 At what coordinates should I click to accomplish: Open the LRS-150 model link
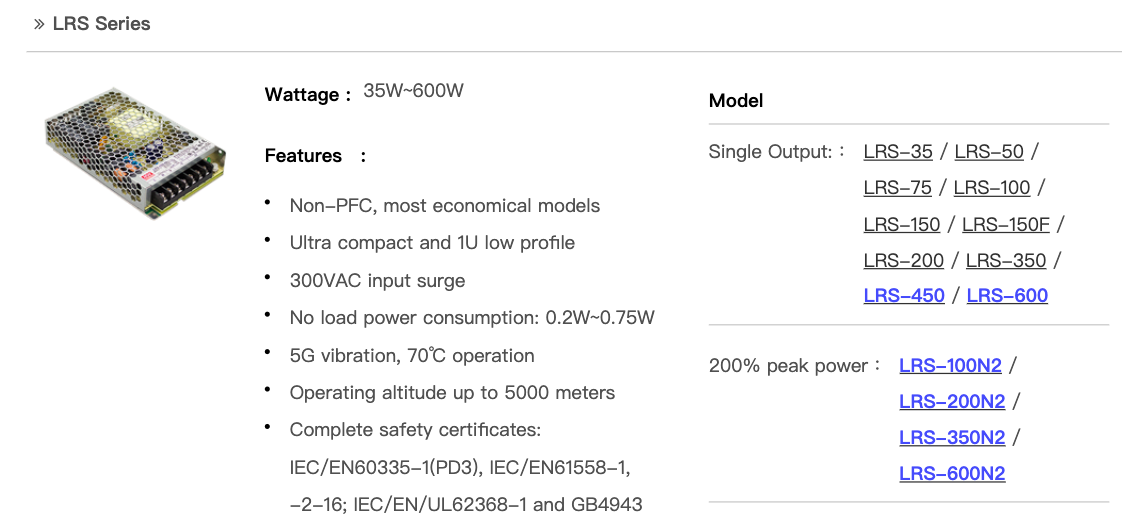902,224
